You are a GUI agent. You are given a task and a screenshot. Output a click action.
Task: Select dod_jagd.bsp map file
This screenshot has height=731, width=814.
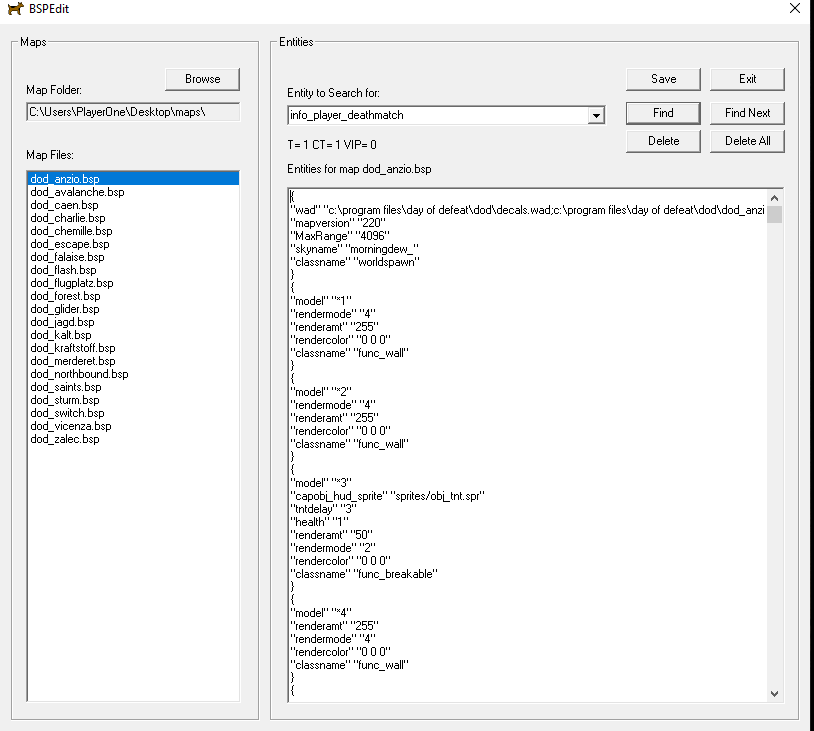click(133, 322)
